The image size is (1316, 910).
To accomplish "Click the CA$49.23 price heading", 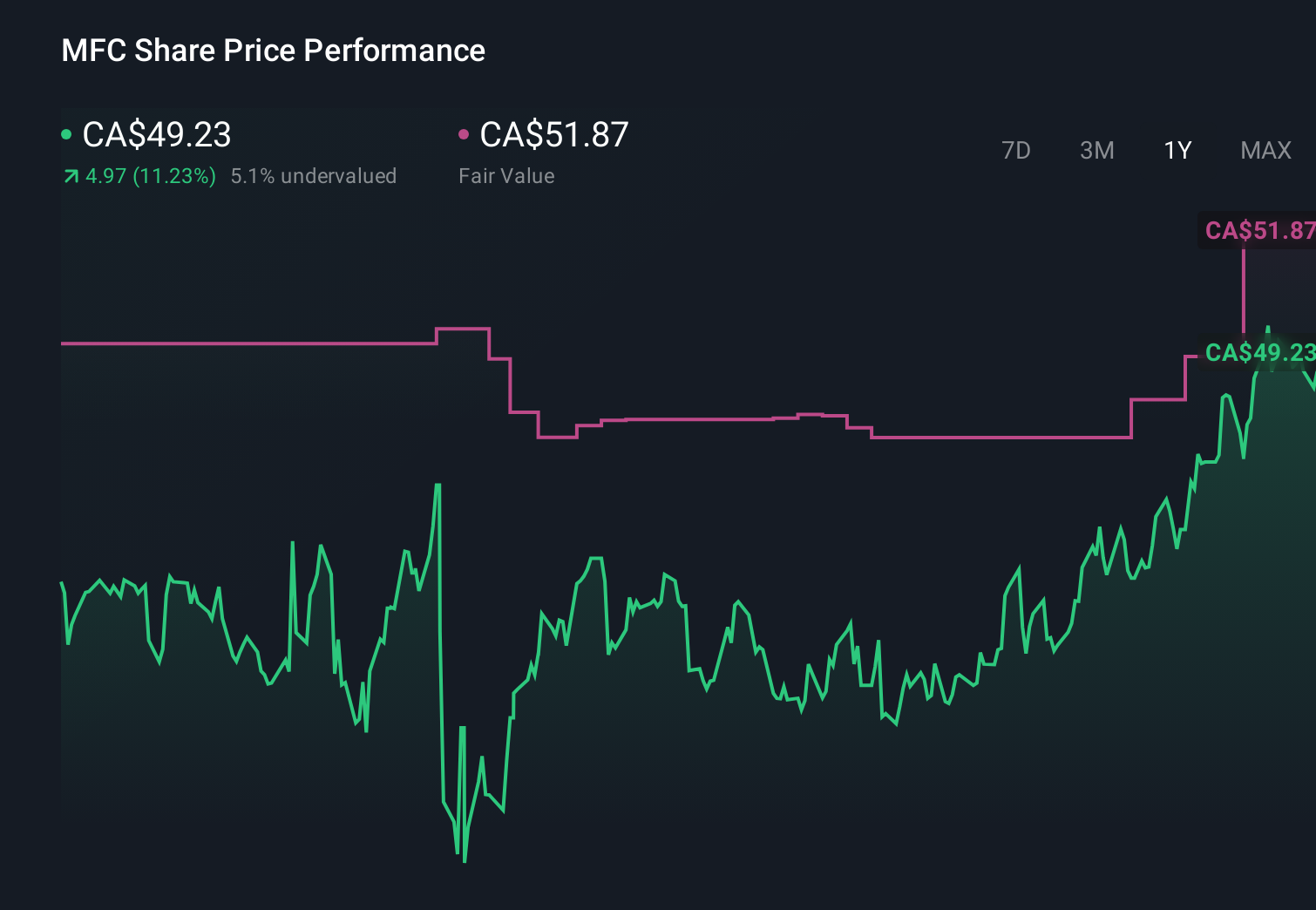I will point(155,134).
